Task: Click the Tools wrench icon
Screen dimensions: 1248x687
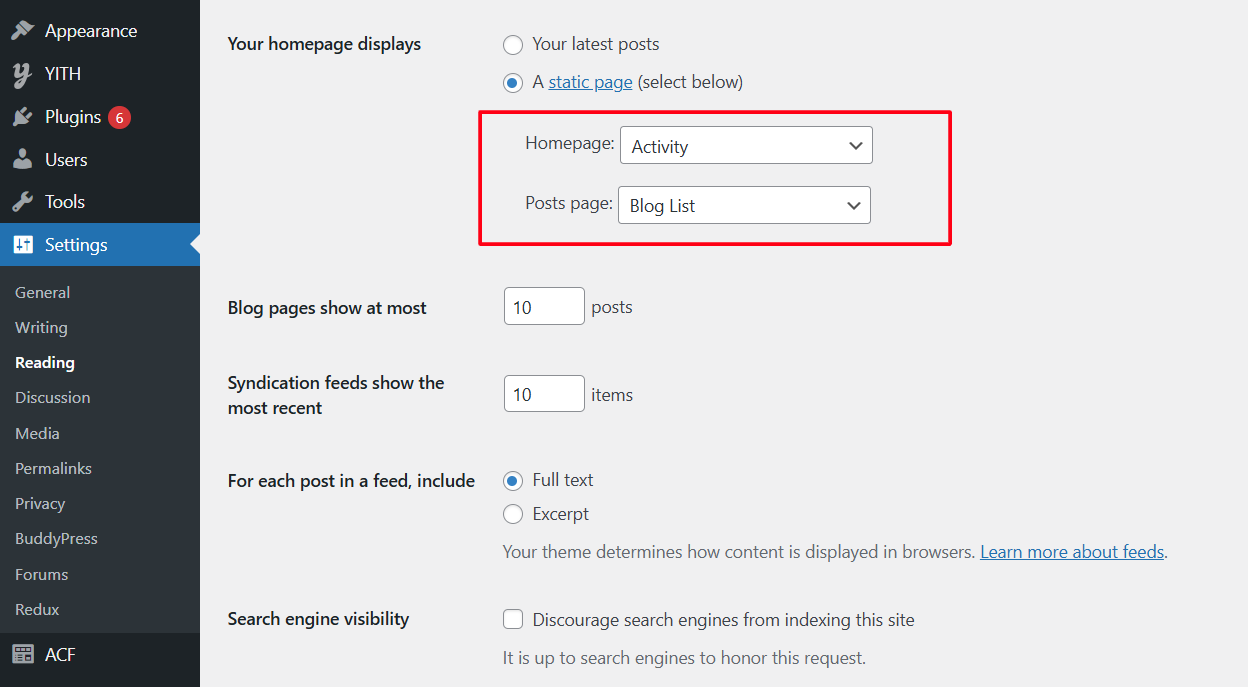Action: (x=22, y=202)
